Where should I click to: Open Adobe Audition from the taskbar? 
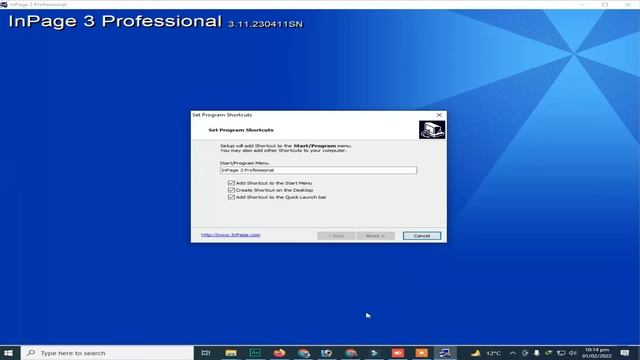click(x=255, y=353)
